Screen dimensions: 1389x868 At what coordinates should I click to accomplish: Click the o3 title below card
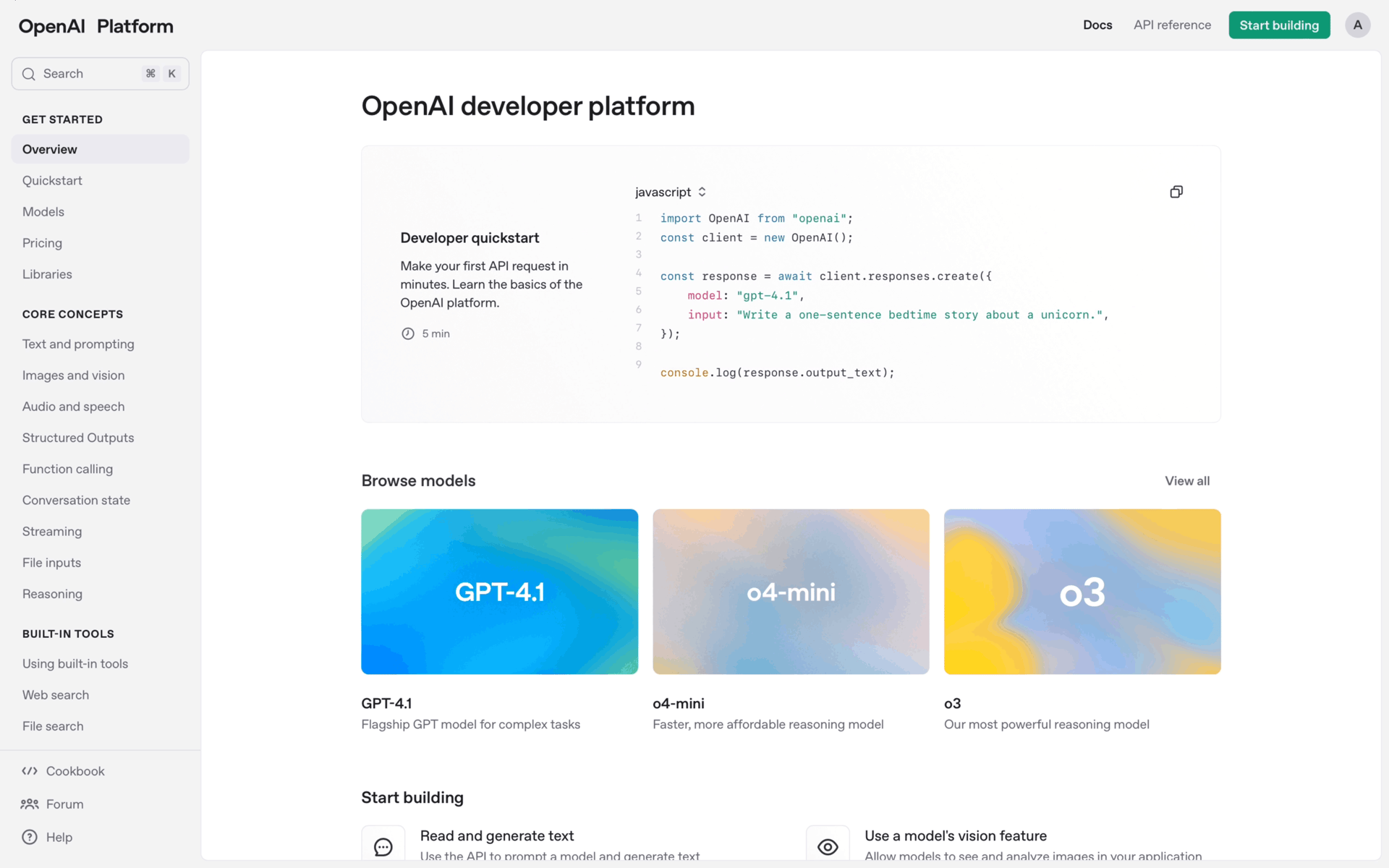click(x=952, y=703)
